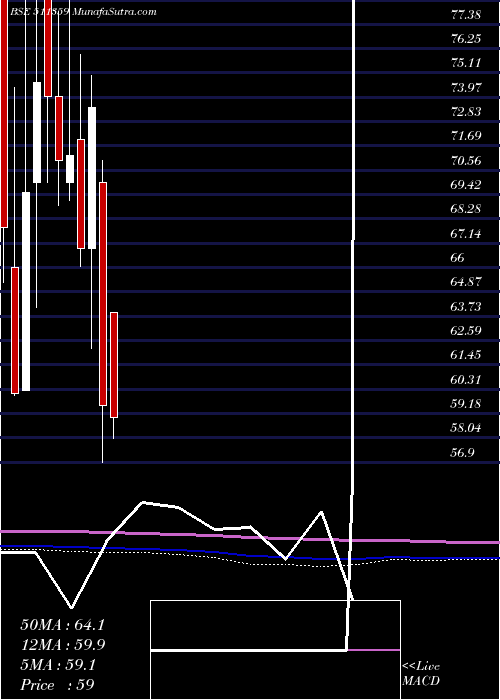500x700 pixels.
Task: Click the 68.28 price axis label
Action: [x=466, y=208]
